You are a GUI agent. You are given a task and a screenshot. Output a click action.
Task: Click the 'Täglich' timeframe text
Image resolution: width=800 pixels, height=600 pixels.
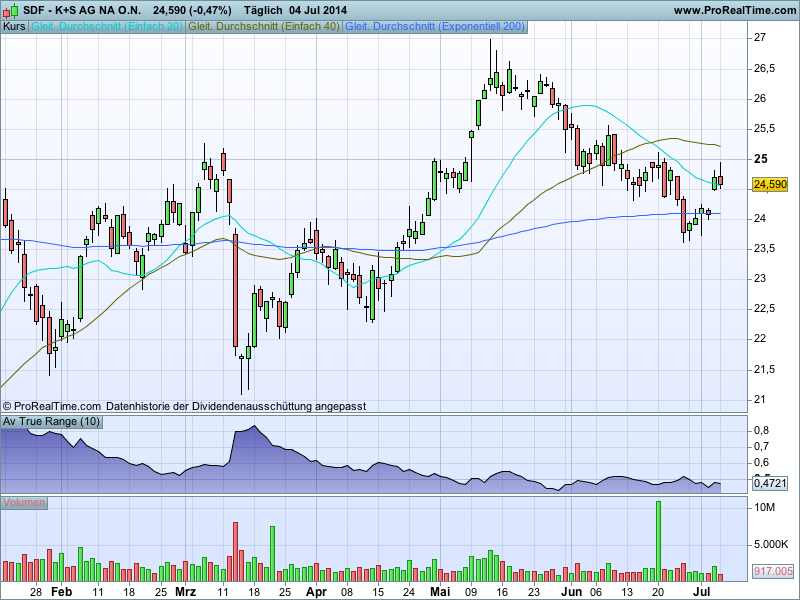tap(263, 10)
